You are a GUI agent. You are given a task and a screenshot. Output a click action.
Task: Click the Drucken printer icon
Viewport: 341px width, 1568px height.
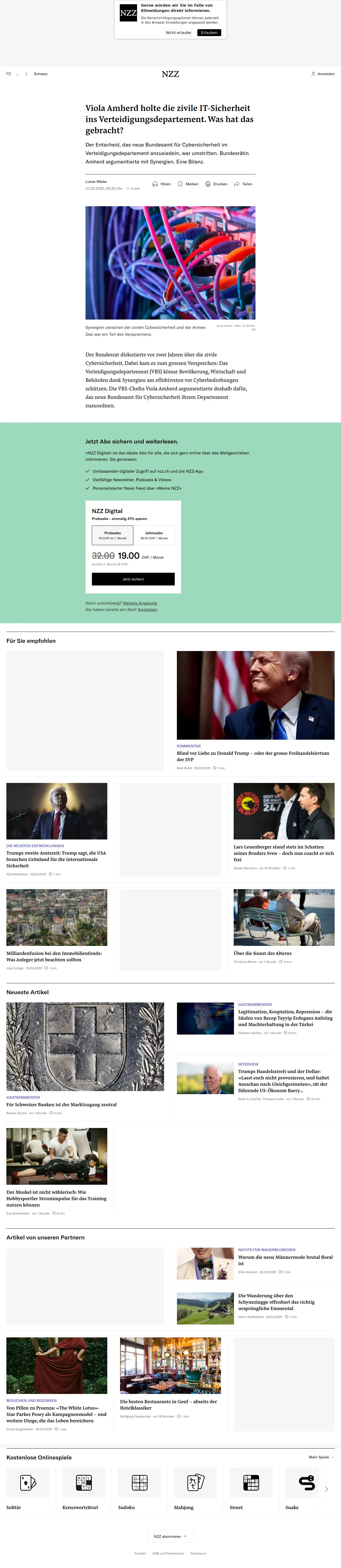(208, 184)
